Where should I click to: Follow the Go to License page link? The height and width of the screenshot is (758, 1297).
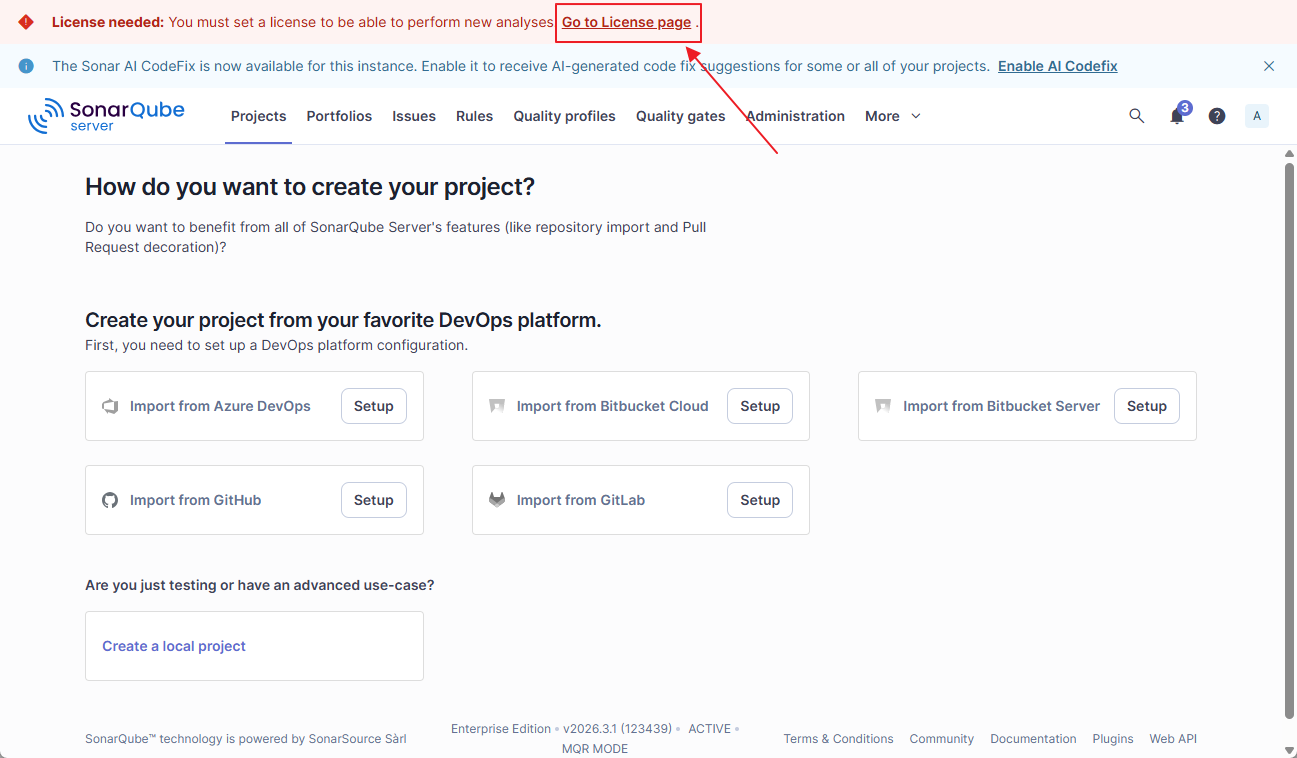pyautogui.click(x=626, y=22)
